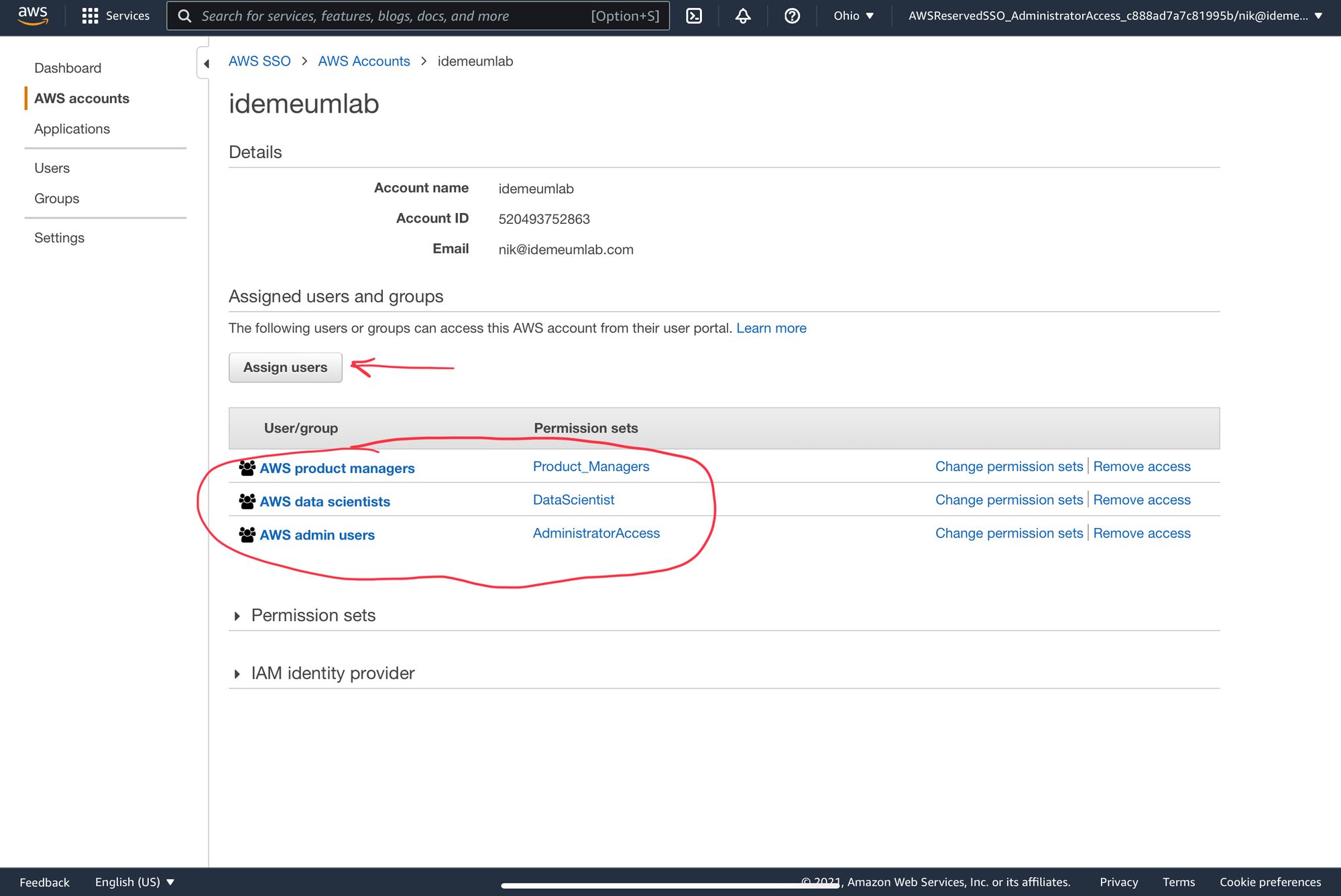Screen dimensions: 1341x896
Task: Open the Services grid menu
Action: (115, 15)
